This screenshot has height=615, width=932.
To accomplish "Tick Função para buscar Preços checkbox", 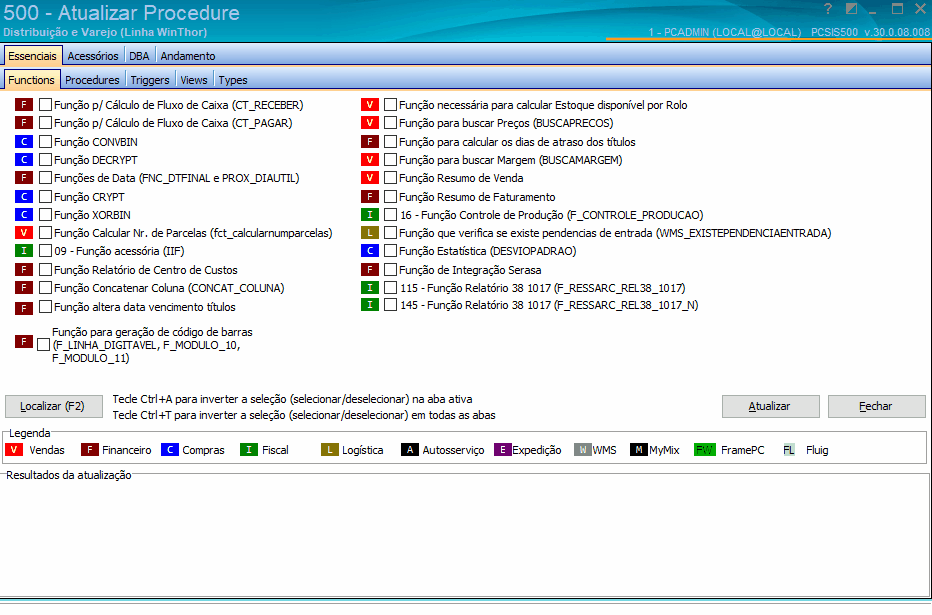I will point(390,122).
